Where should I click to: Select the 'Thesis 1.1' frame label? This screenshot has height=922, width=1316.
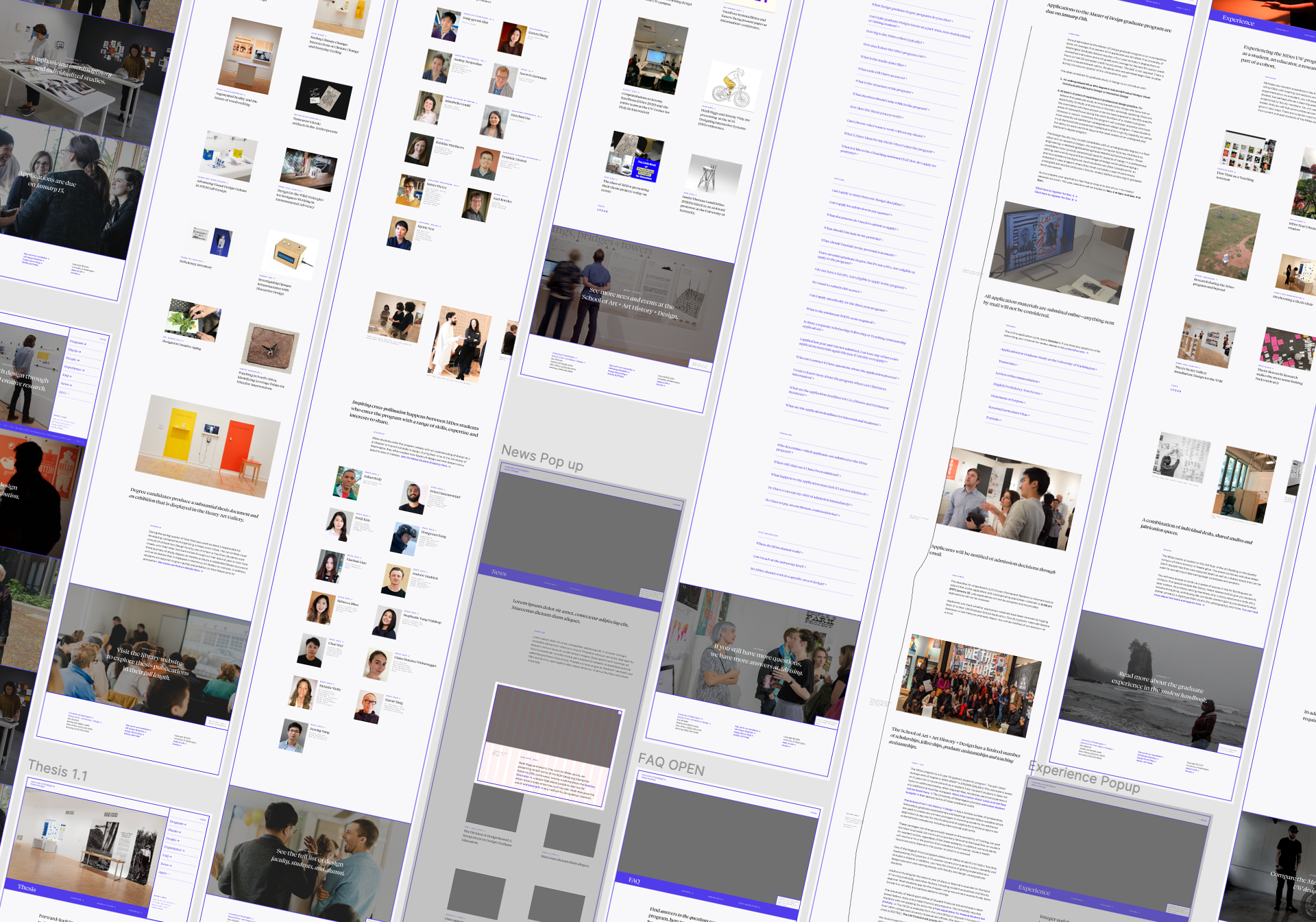coord(58,771)
